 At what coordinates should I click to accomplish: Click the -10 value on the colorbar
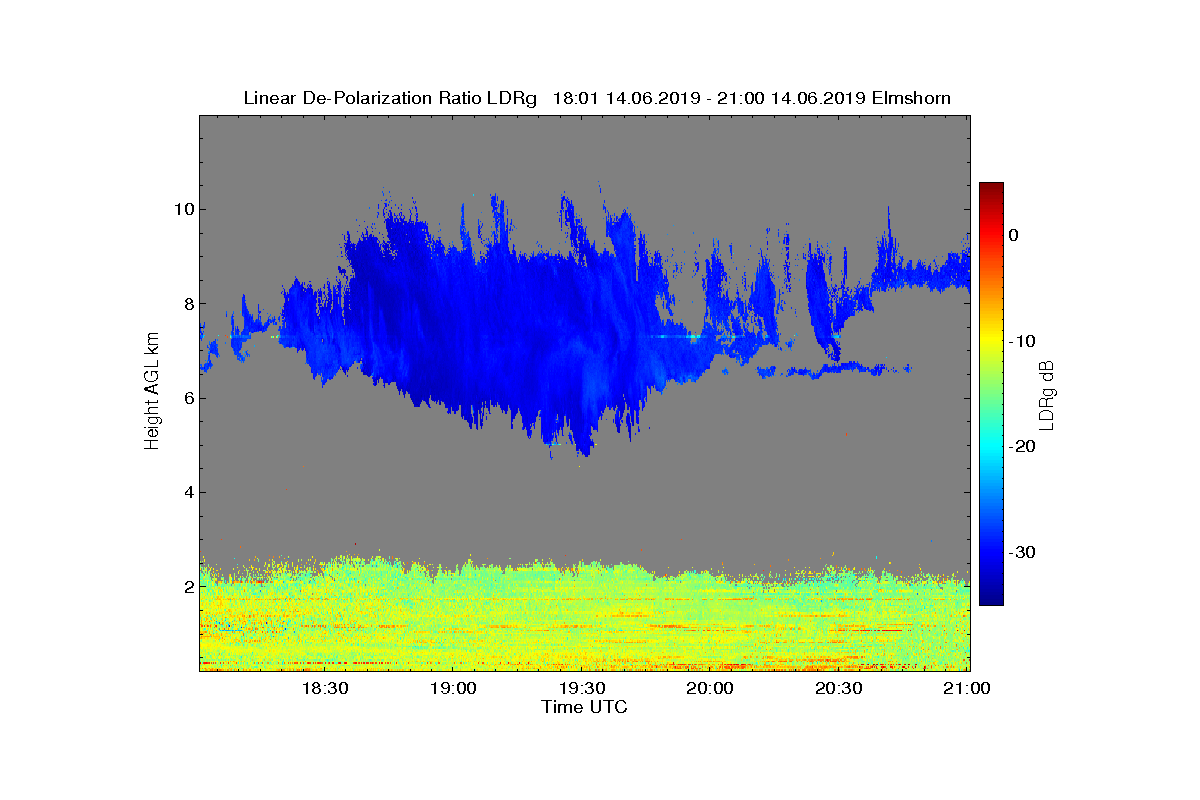click(1021, 341)
